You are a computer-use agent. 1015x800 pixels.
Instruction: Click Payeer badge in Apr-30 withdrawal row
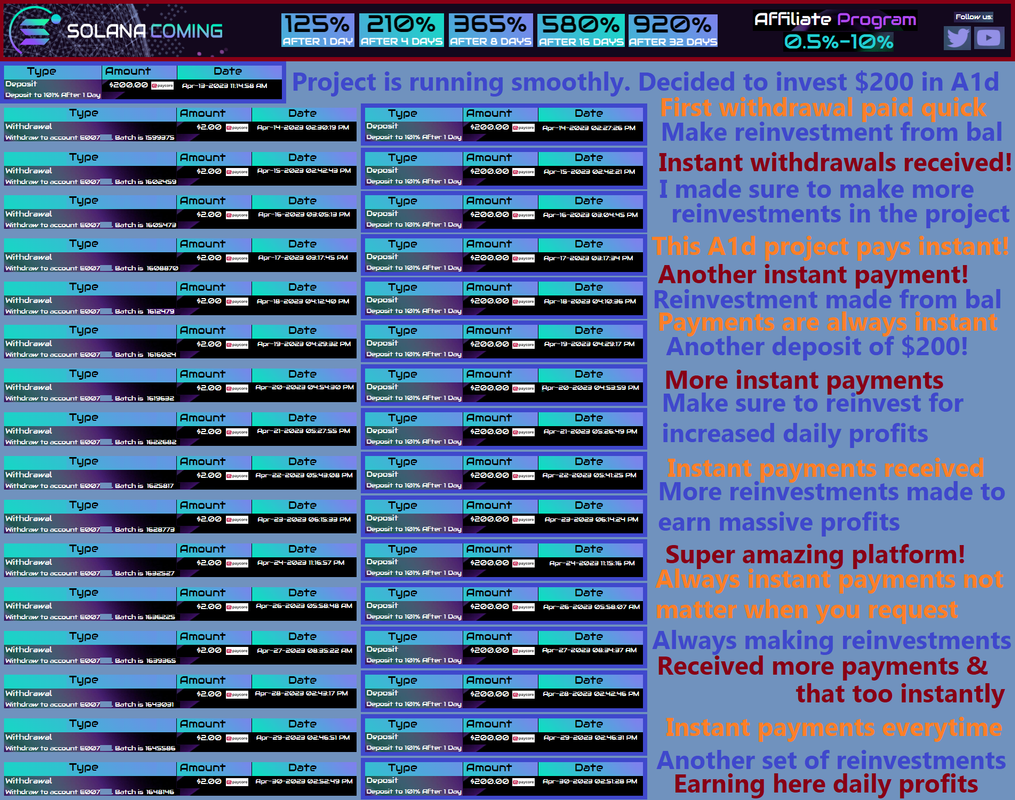coord(237,781)
